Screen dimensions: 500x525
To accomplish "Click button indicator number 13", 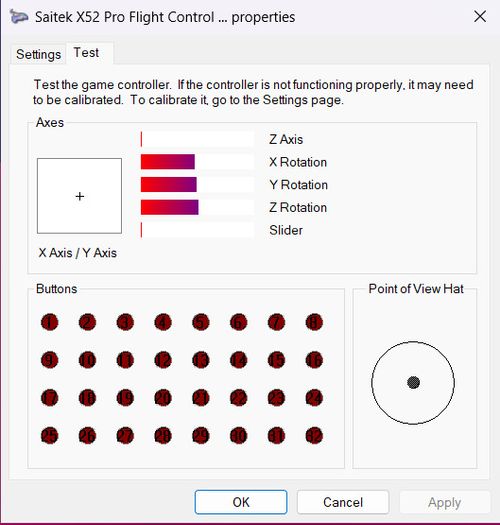I will (x=201, y=360).
